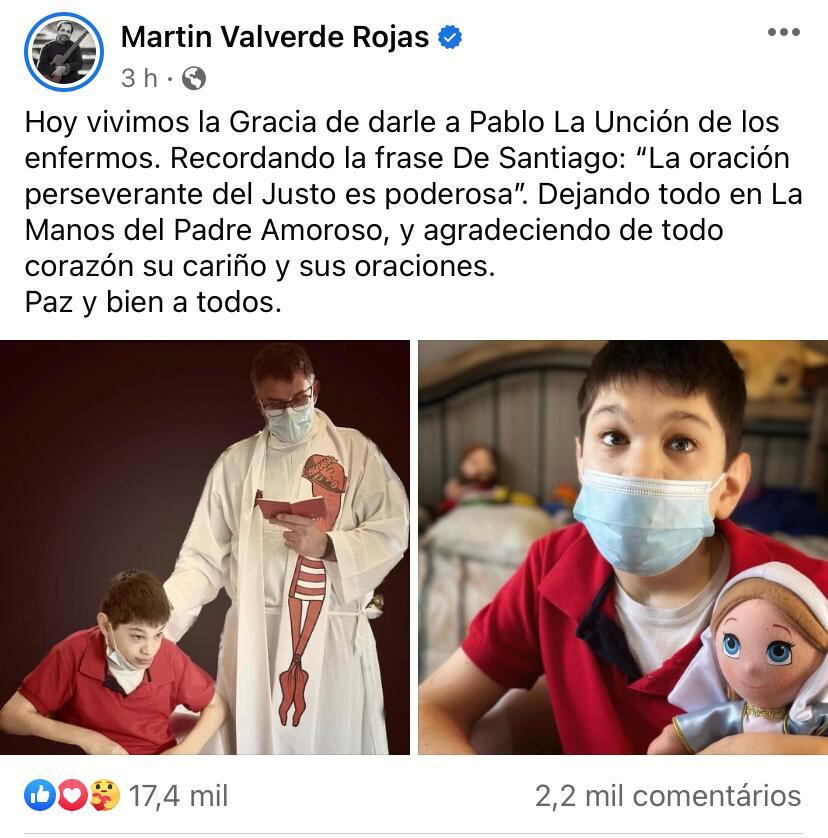Open Martin Valverde Rojas profile picture
Image resolution: width=828 pixels, height=838 pixels.
tap(64, 52)
